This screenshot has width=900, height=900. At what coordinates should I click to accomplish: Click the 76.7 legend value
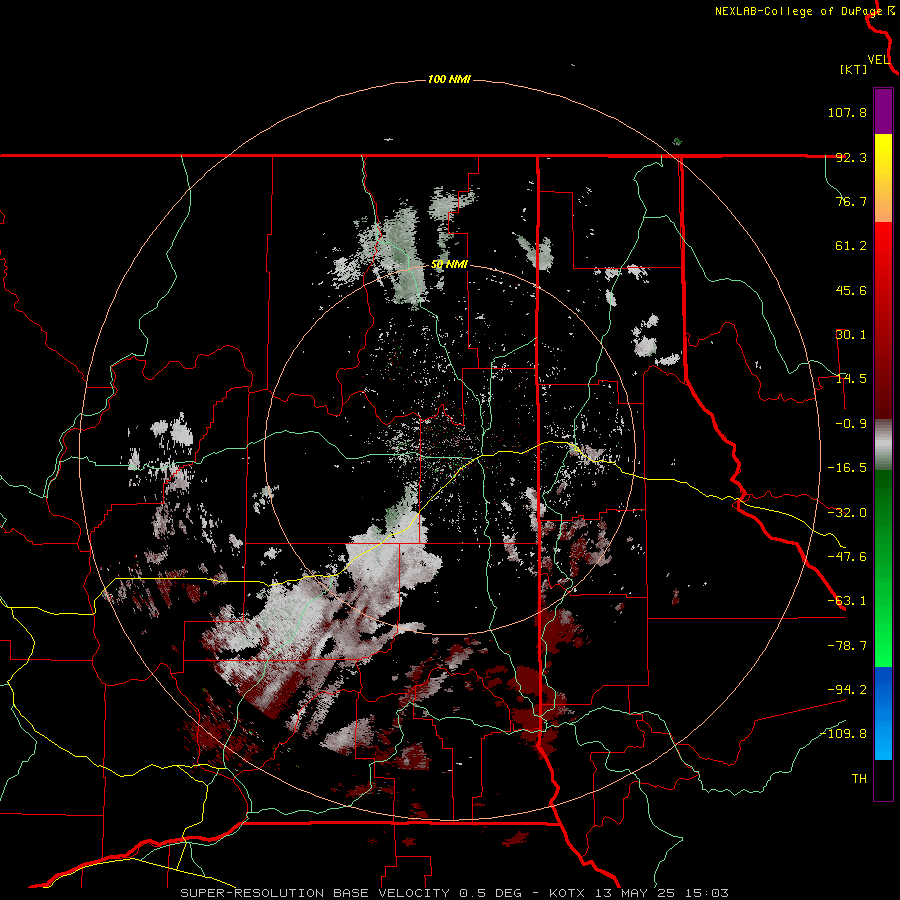coord(851,201)
